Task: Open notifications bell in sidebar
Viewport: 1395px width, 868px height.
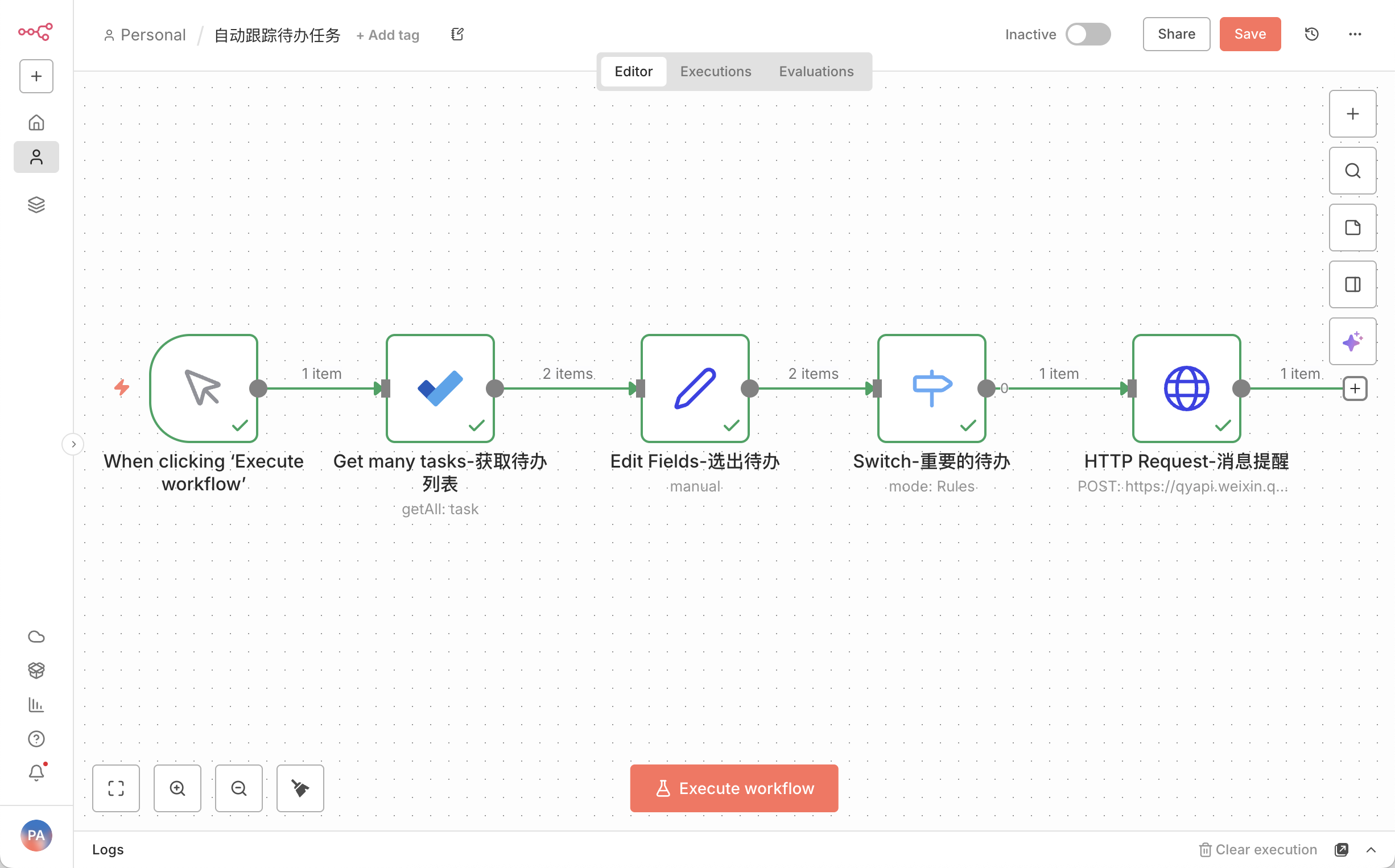Action: [36, 772]
